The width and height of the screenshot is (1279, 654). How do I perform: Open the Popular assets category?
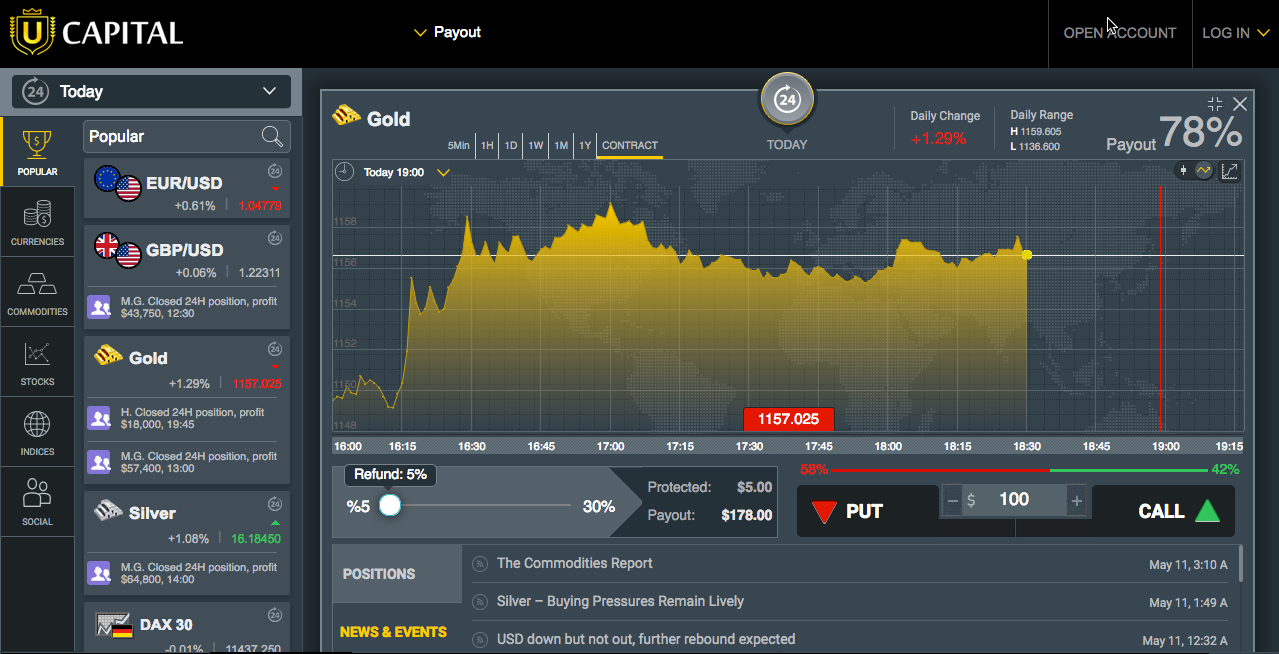pyautogui.click(x=37, y=152)
